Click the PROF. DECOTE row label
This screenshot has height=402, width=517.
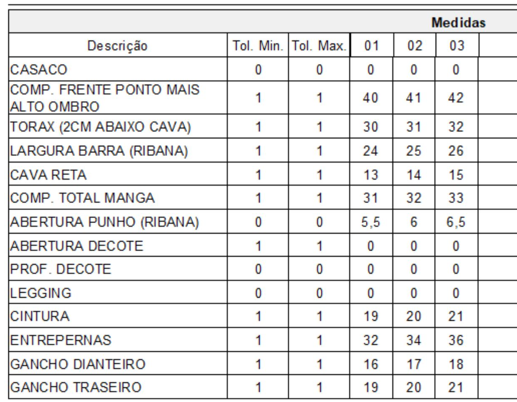click(x=60, y=269)
